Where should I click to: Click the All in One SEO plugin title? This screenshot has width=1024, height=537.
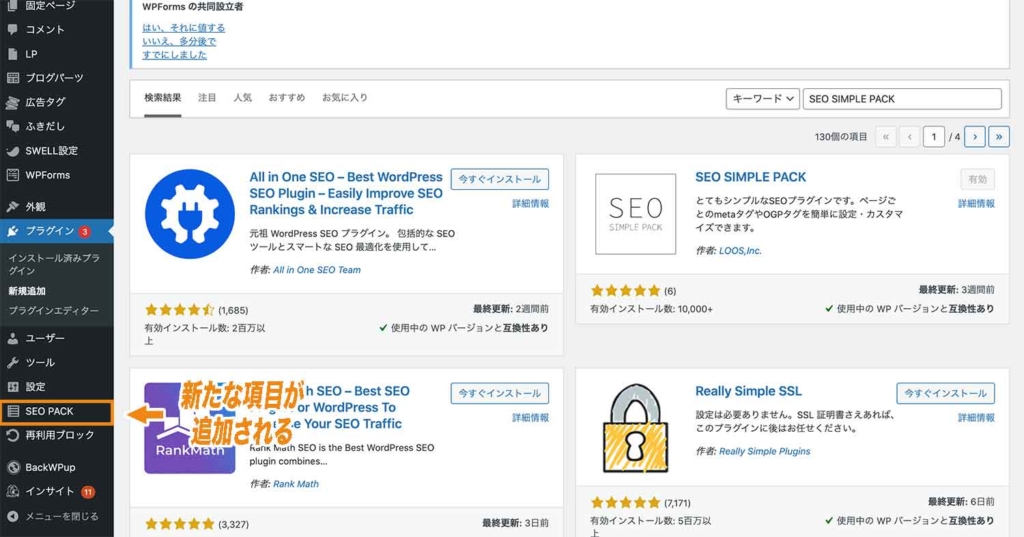tap(346, 193)
